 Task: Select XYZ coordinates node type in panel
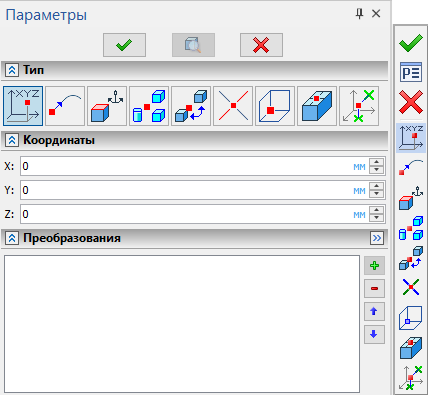pyautogui.click(x=23, y=106)
